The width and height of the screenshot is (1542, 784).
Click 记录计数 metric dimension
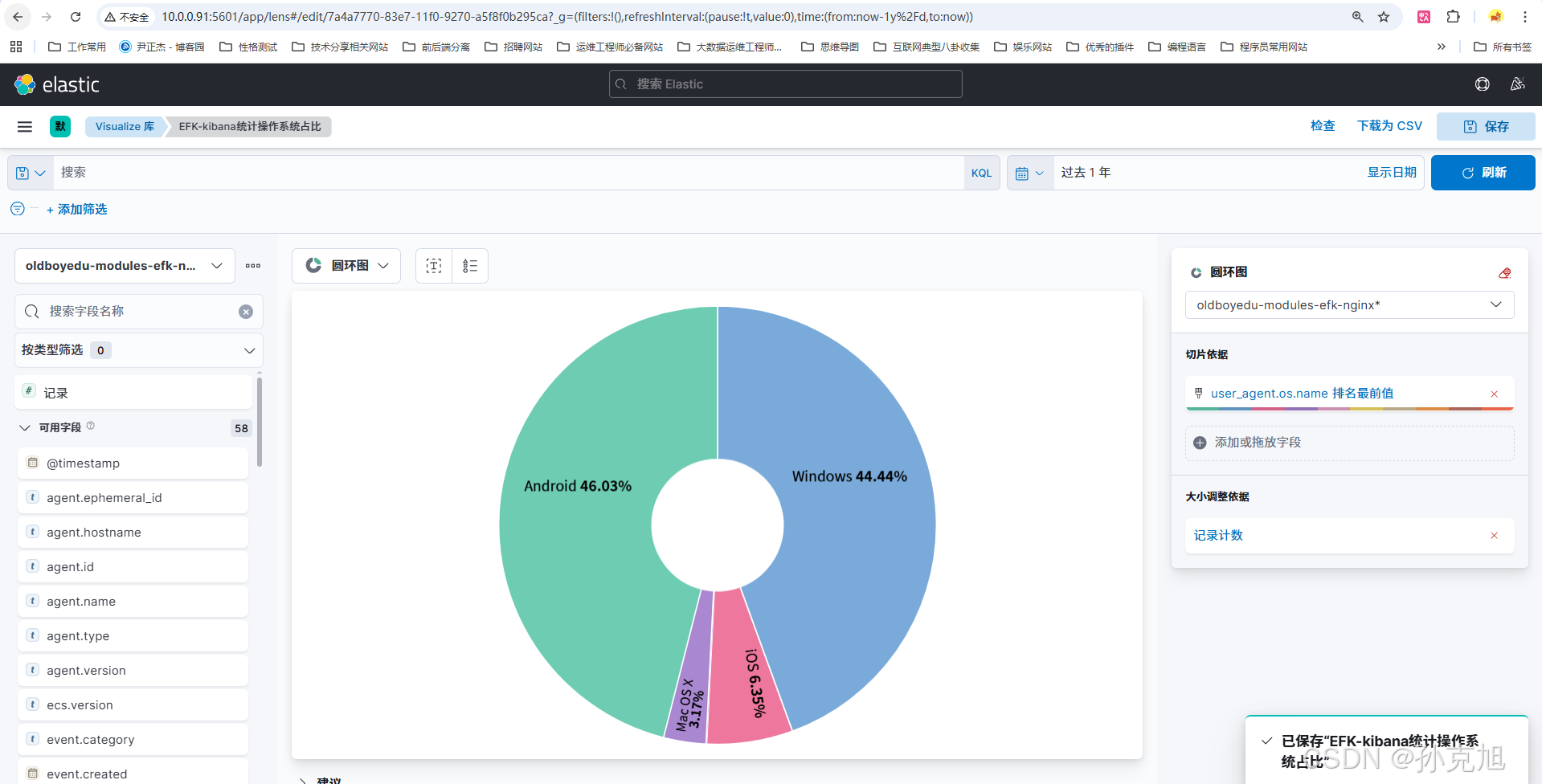1218,536
